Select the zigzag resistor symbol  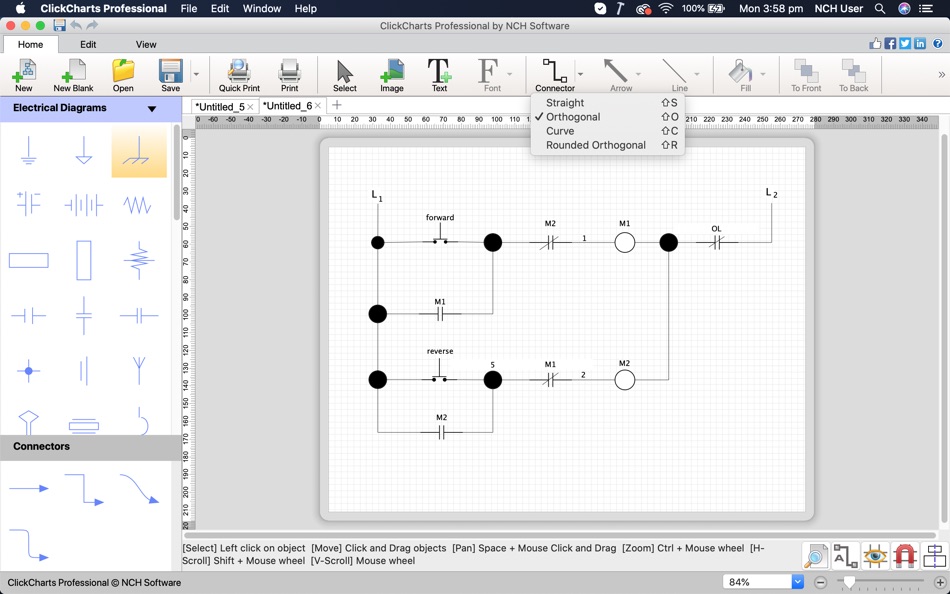[x=138, y=205]
